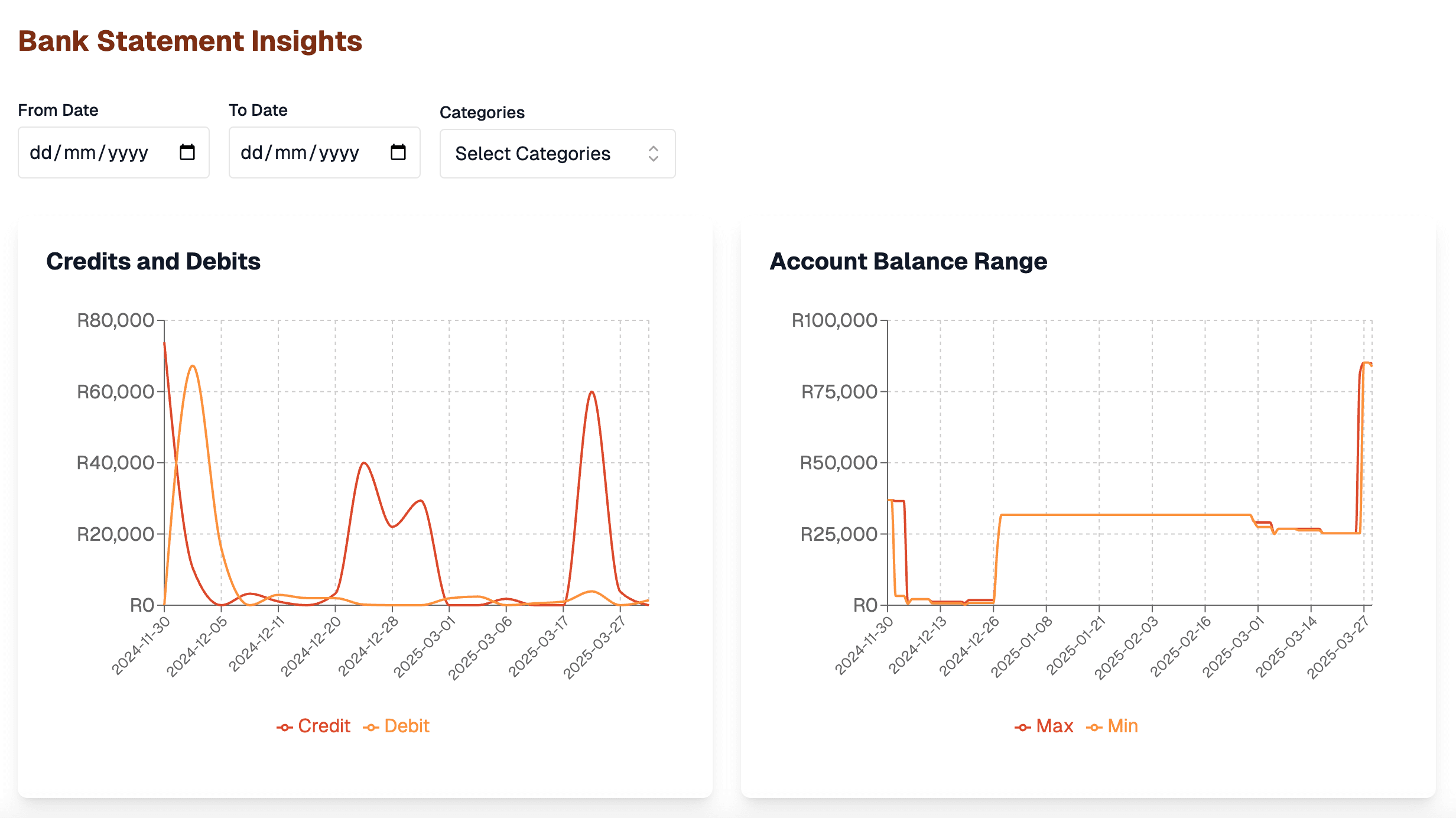Click the Max legend marker icon
Screen dimensions: 1456x818
1022,728
